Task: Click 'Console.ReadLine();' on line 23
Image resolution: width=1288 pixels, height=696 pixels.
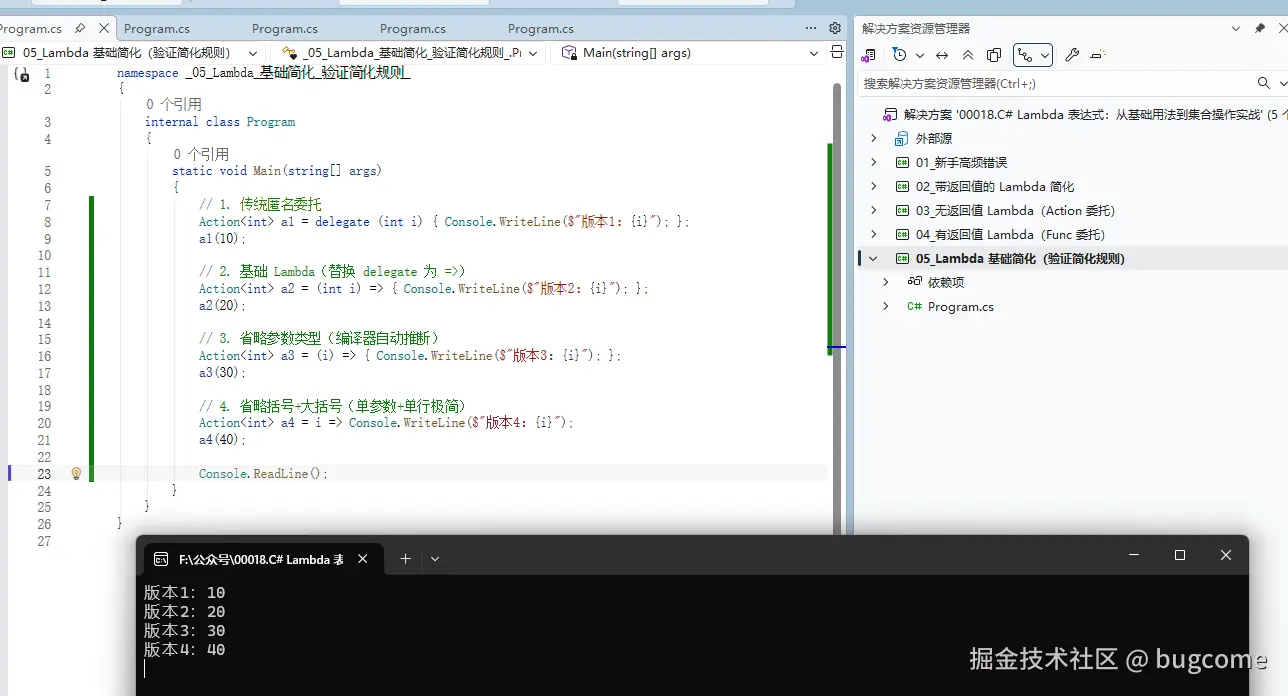Action: [x=263, y=473]
